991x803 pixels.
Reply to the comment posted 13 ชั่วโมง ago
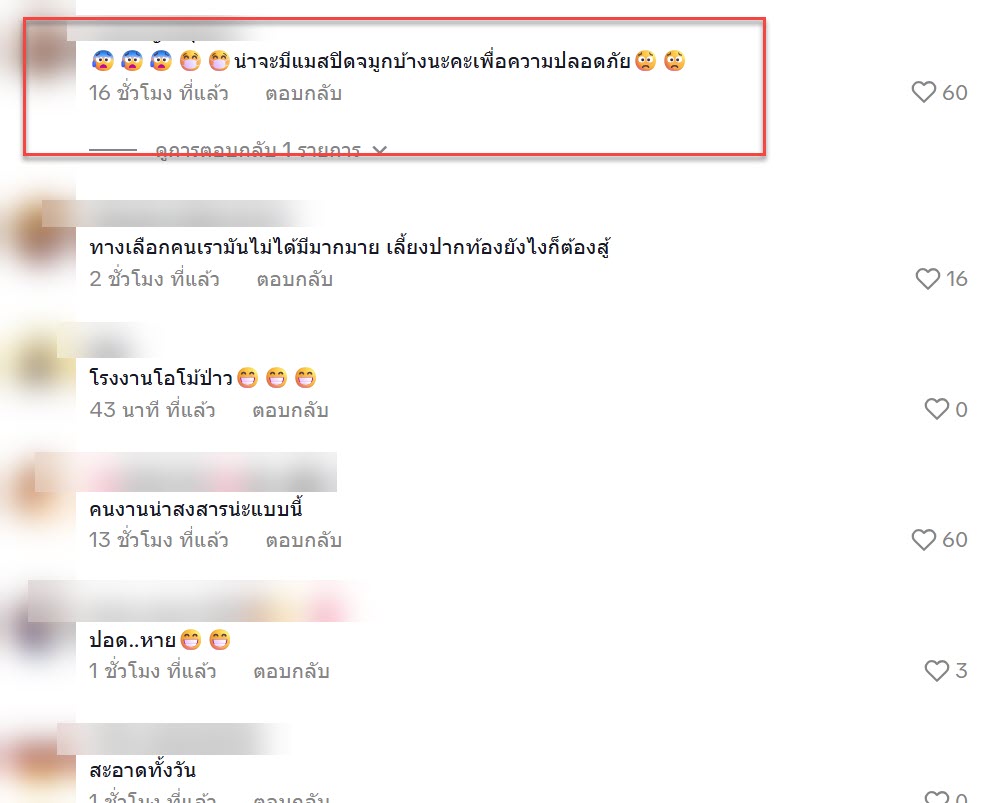point(303,540)
